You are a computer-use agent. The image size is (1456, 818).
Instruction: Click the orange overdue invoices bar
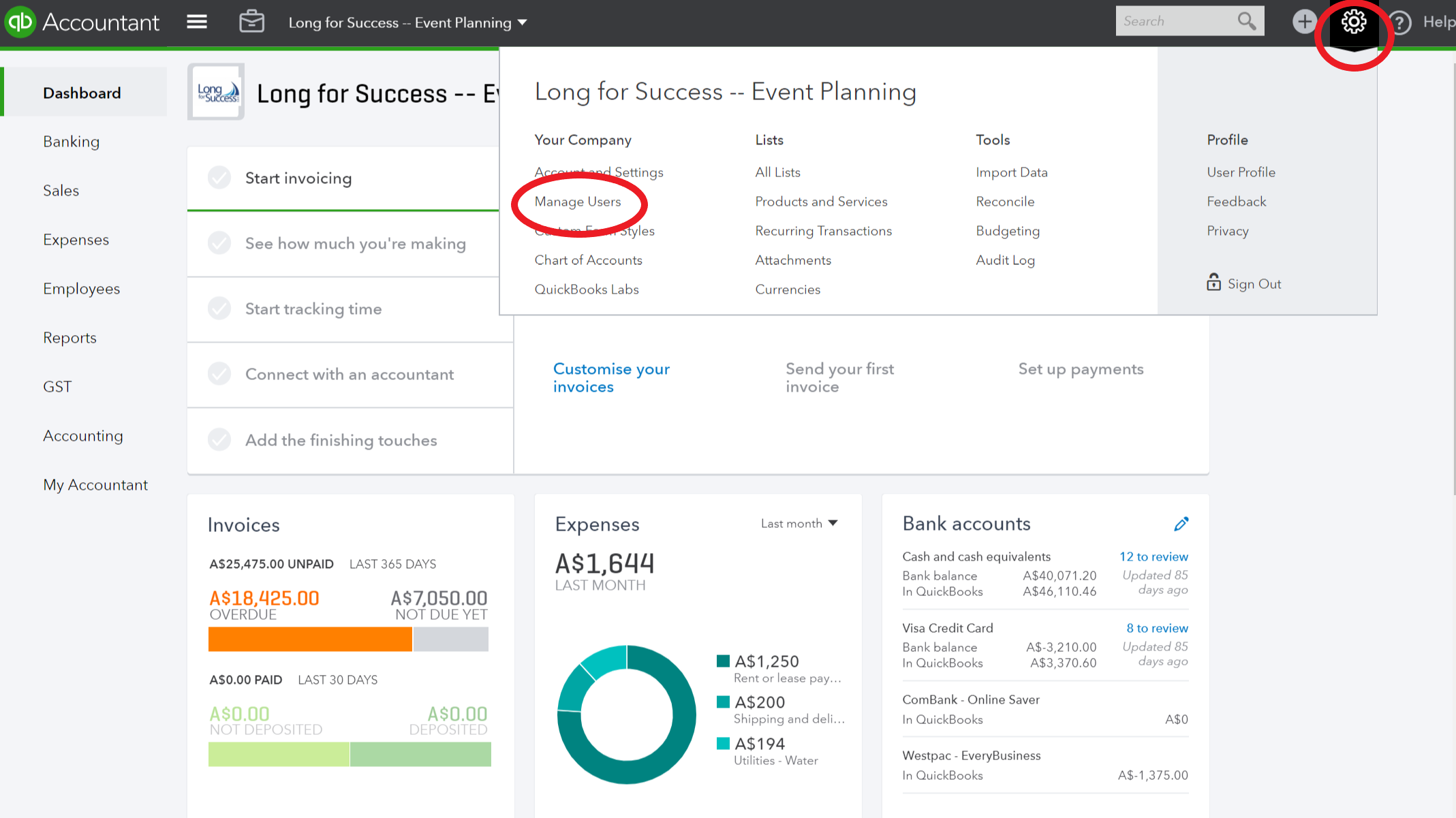310,639
